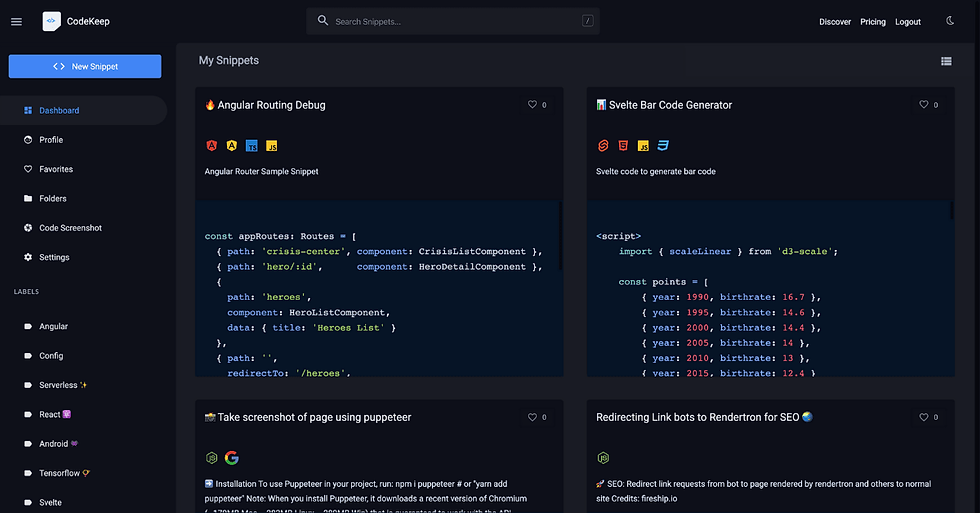Create a New Snippet
Viewport: 980px width, 513px height.
point(85,66)
